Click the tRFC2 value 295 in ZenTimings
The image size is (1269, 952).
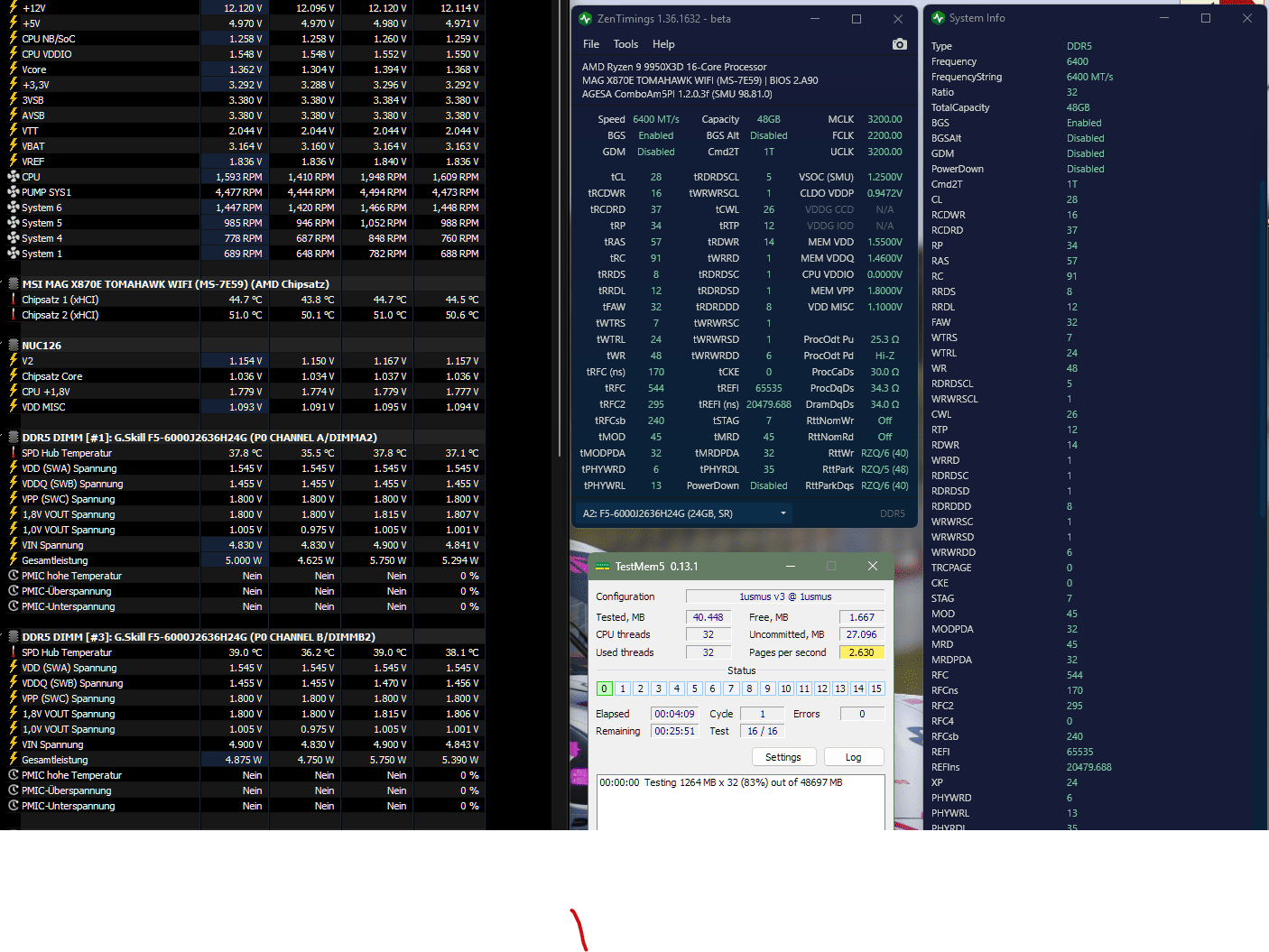tap(656, 404)
